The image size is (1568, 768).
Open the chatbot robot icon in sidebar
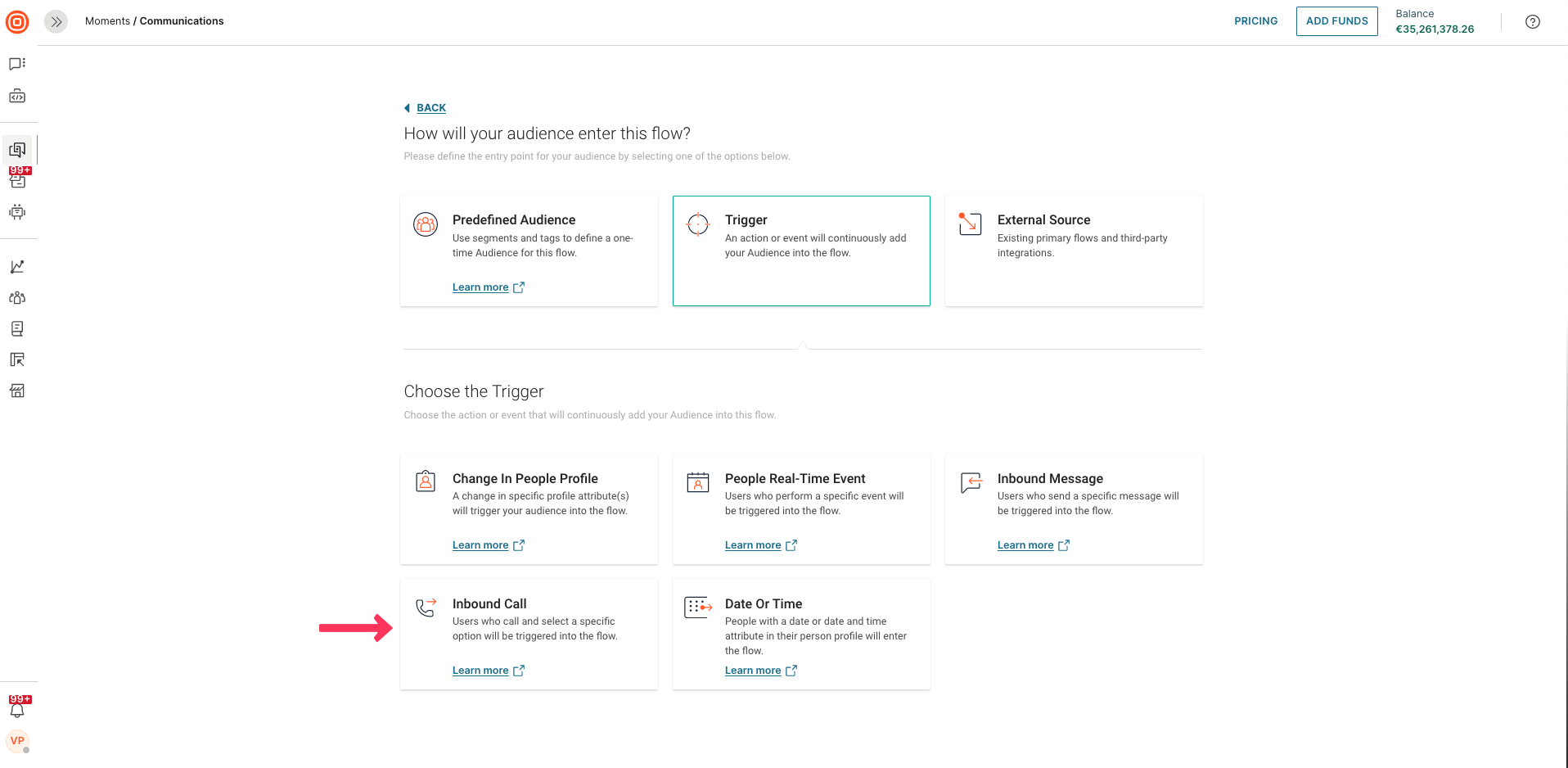pos(17,212)
